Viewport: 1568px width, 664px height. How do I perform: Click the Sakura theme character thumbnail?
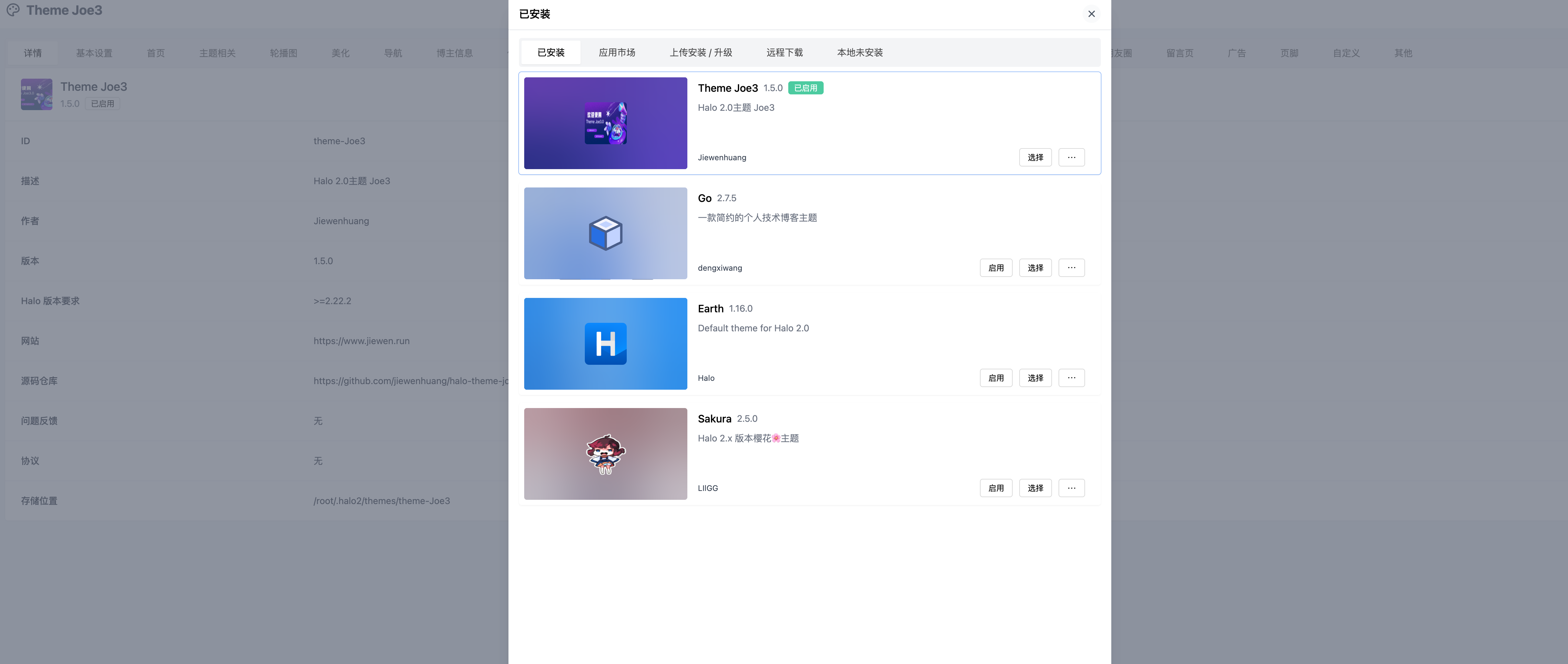(x=606, y=454)
